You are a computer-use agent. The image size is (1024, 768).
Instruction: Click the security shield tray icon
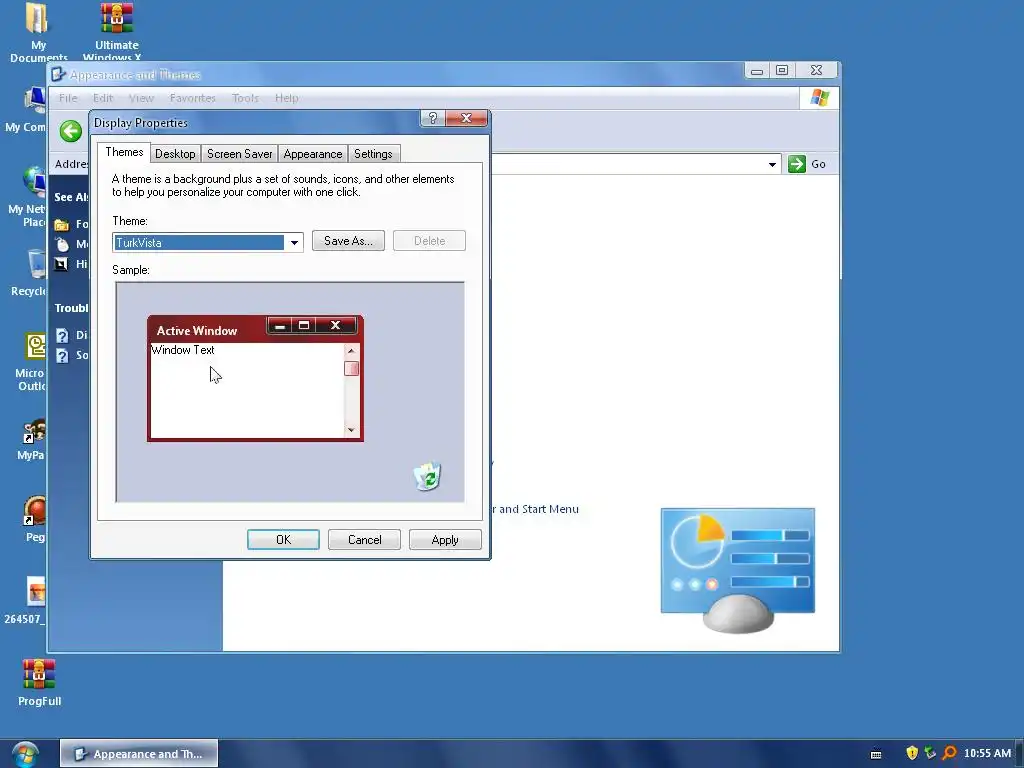[x=912, y=753]
